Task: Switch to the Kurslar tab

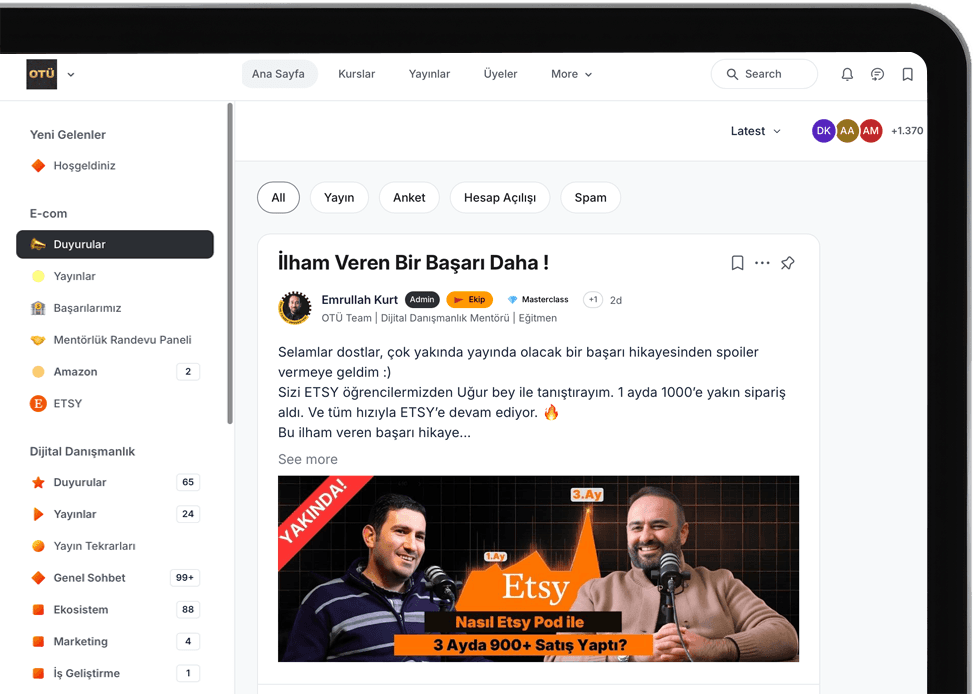Action: point(356,74)
